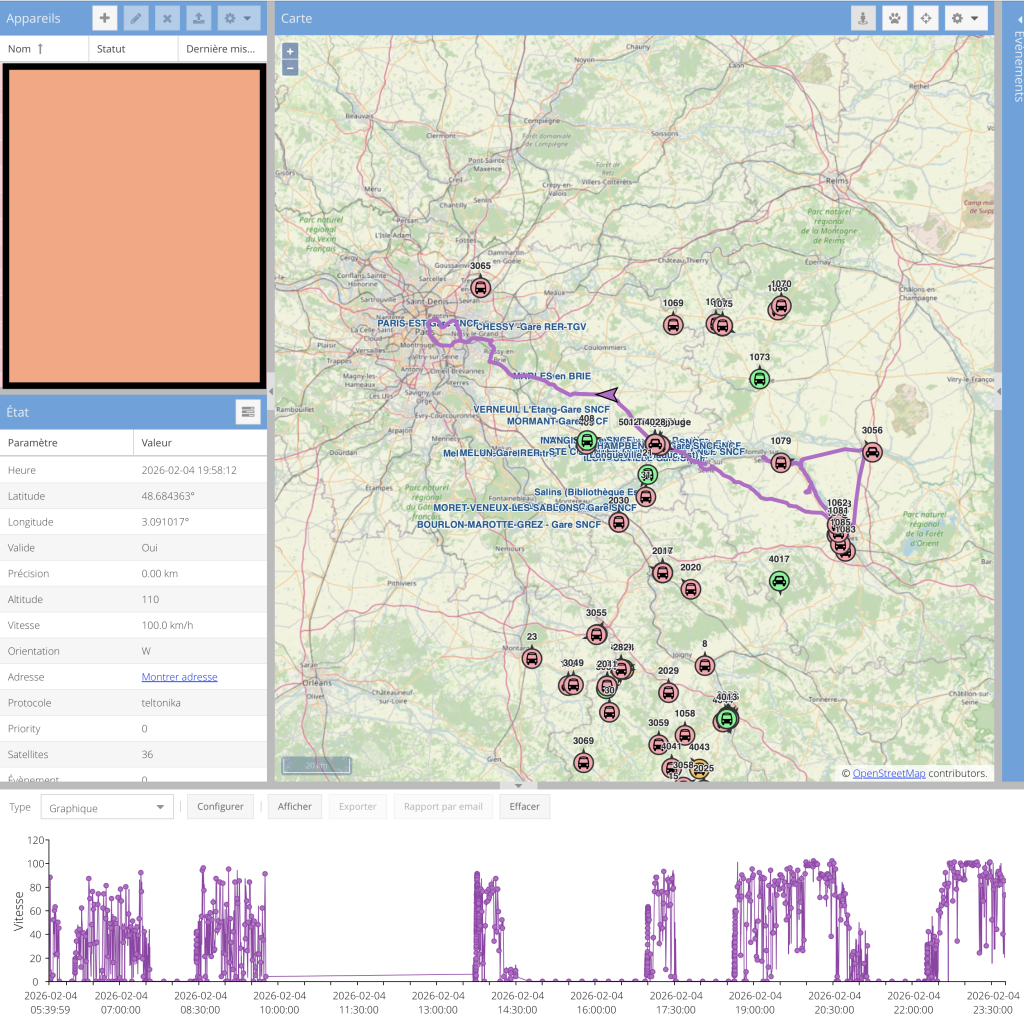Viewport: 1024px width, 1022px height.
Task: Activate the street view person icon
Action: click(863, 17)
